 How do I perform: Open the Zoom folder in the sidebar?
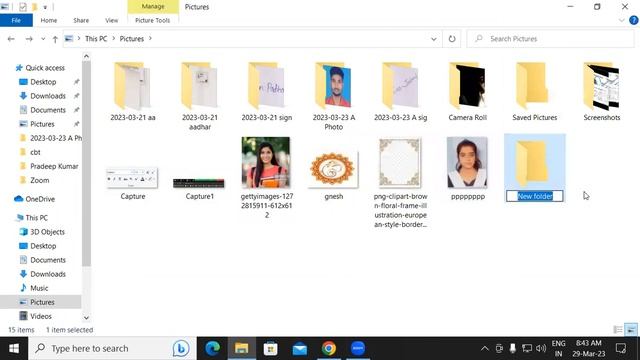[39, 180]
